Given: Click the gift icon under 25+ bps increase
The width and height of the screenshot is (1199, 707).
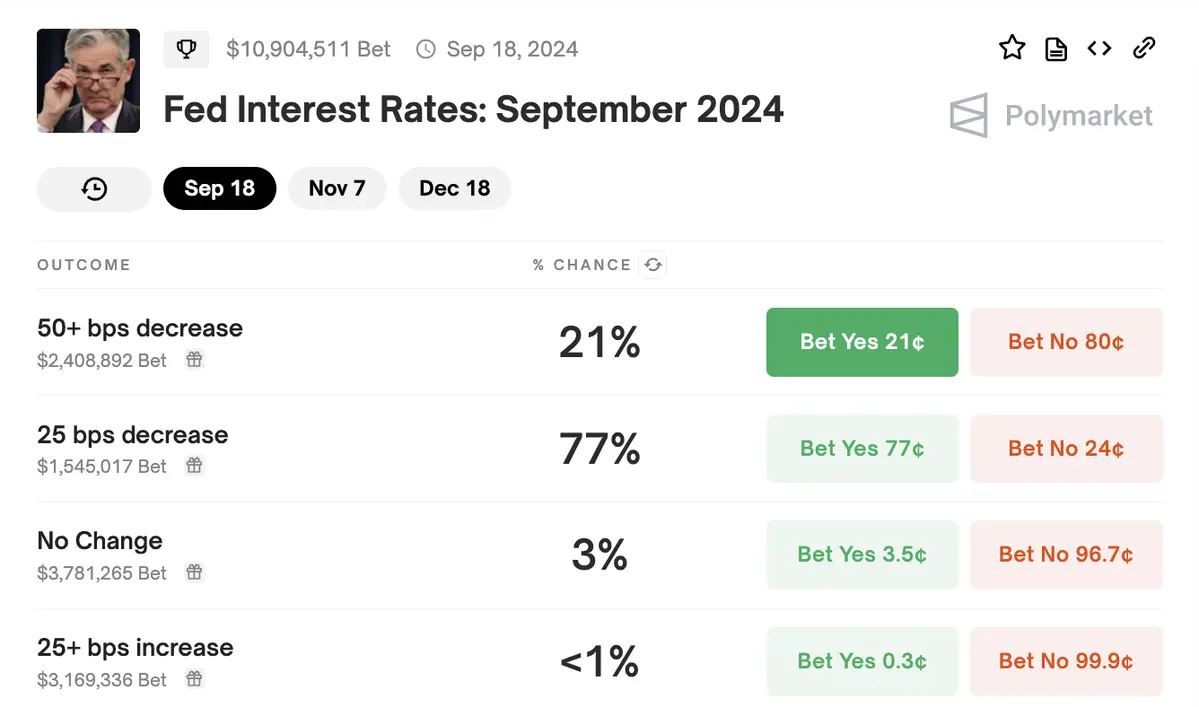Looking at the screenshot, I should point(194,680).
